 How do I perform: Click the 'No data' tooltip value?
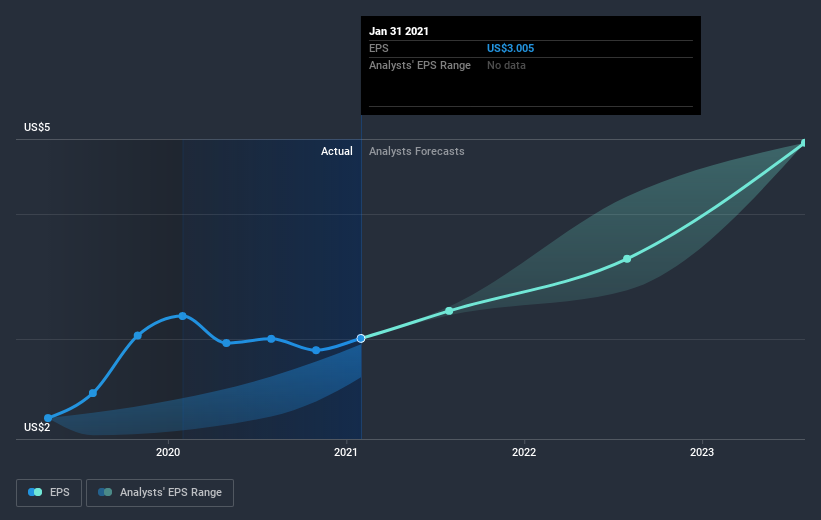click(506, 65)
